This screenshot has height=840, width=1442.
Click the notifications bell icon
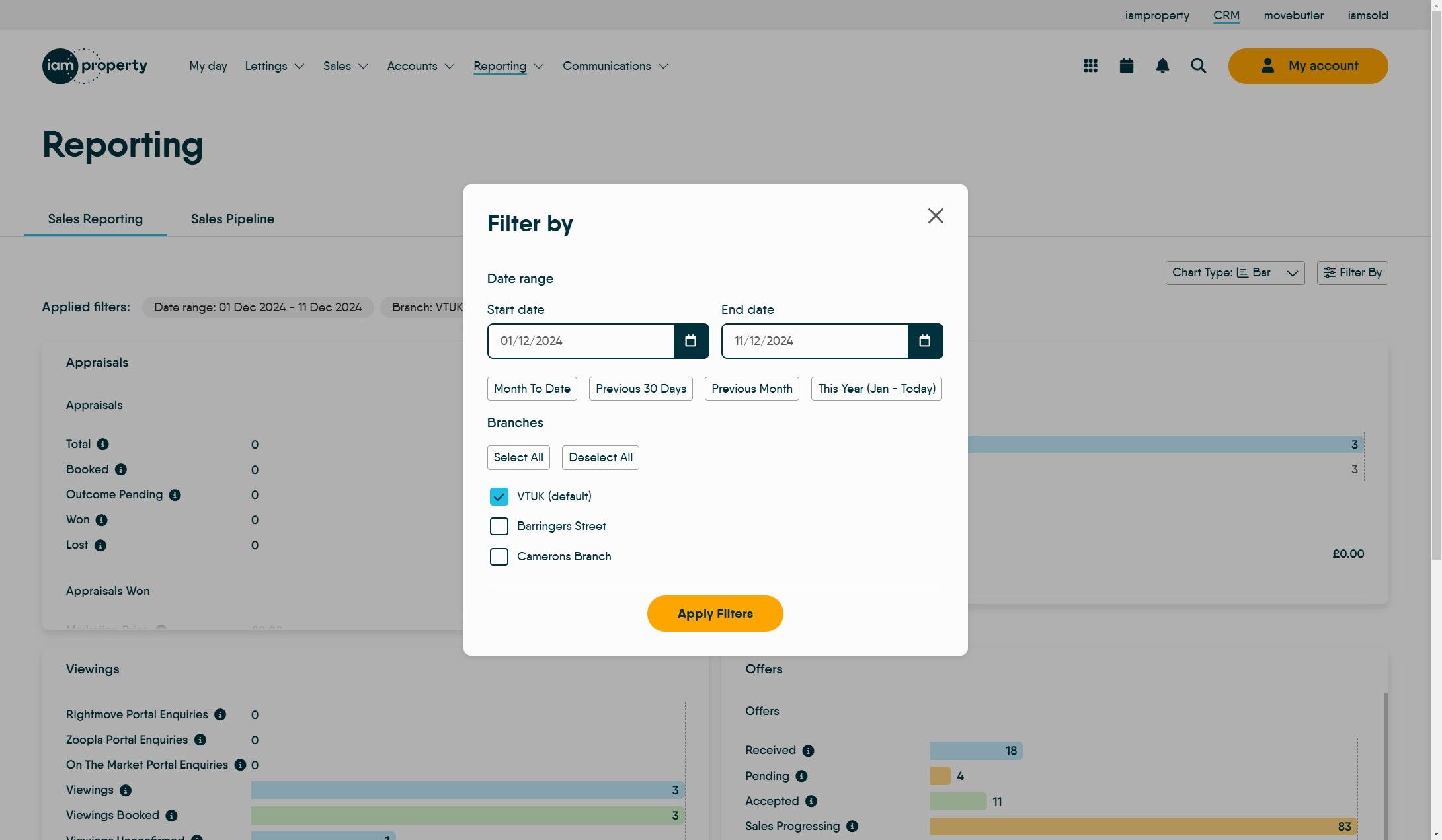tap(1162, 66)
